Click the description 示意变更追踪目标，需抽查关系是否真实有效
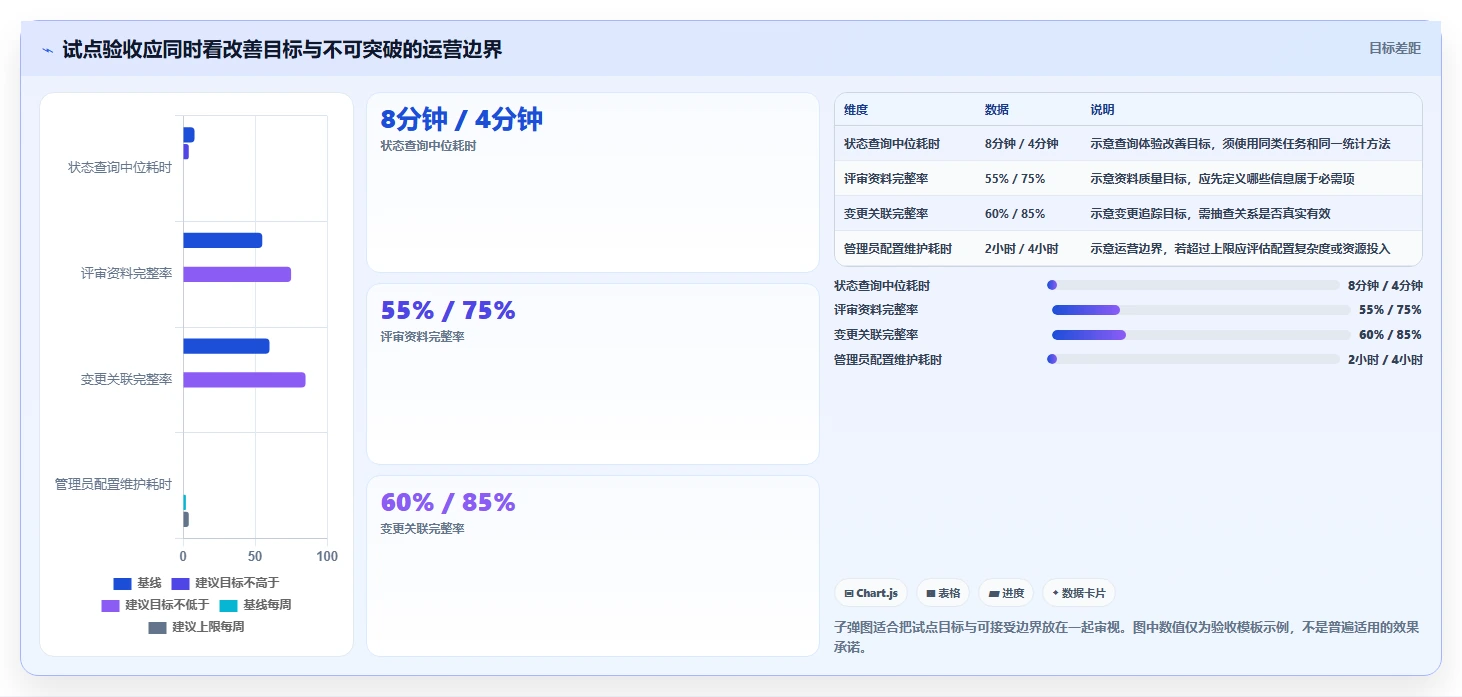The height and width of the screenshot is (697, 1462). [x=1210, y=214]
